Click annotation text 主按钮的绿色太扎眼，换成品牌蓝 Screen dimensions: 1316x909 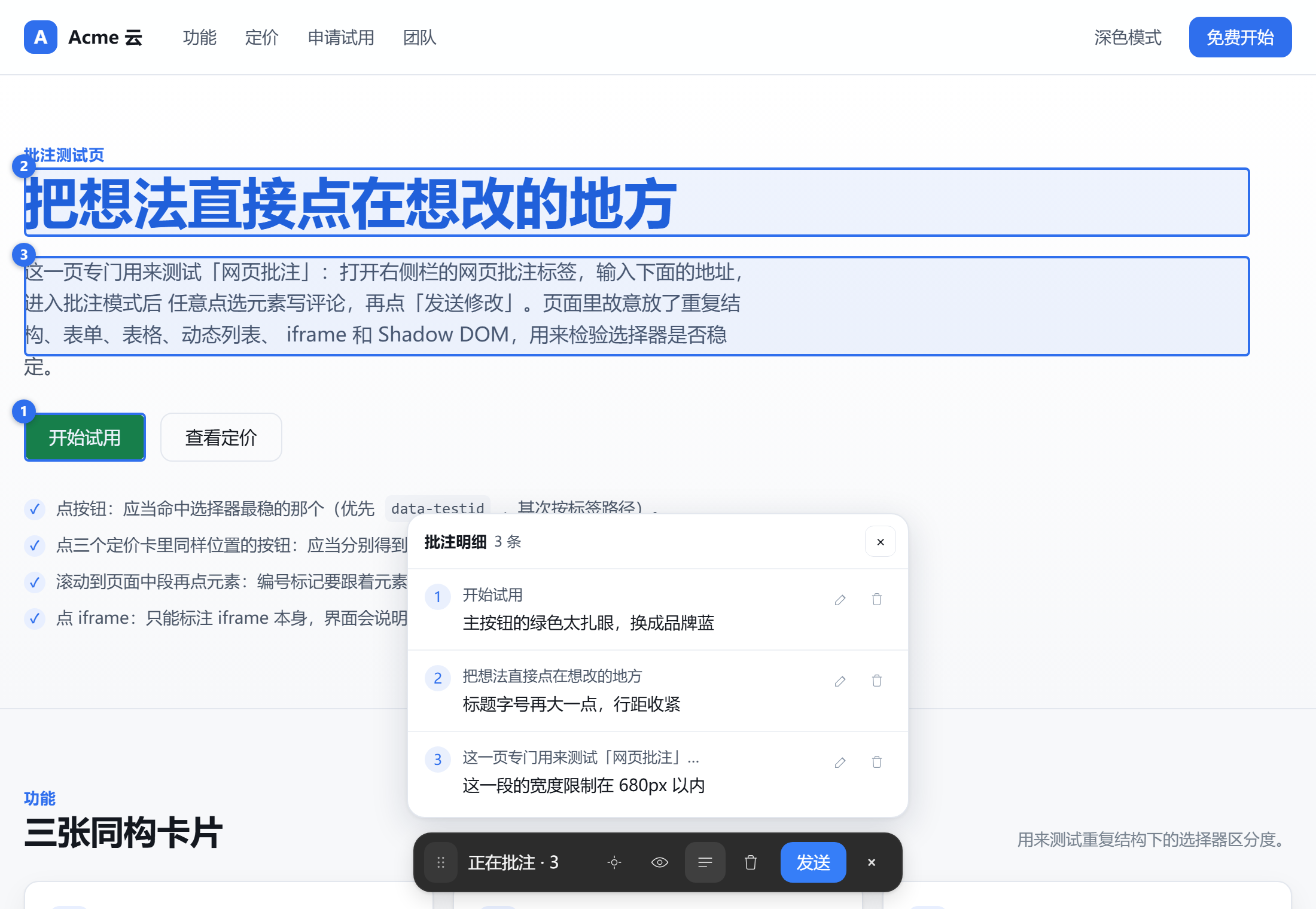click(589, 623)
